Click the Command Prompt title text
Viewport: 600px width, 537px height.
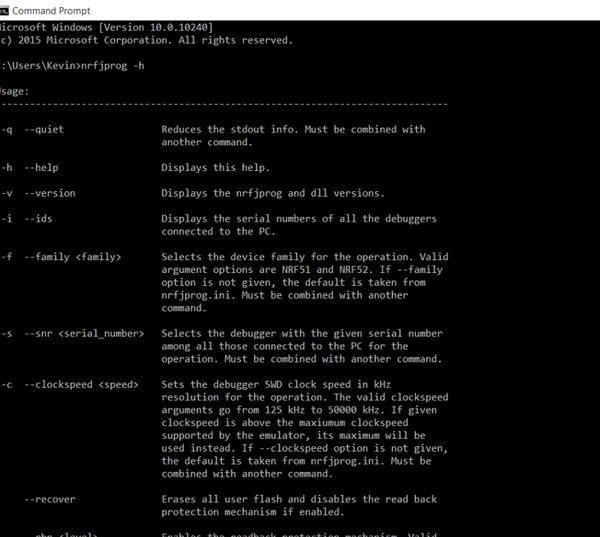tap(51, 11)
